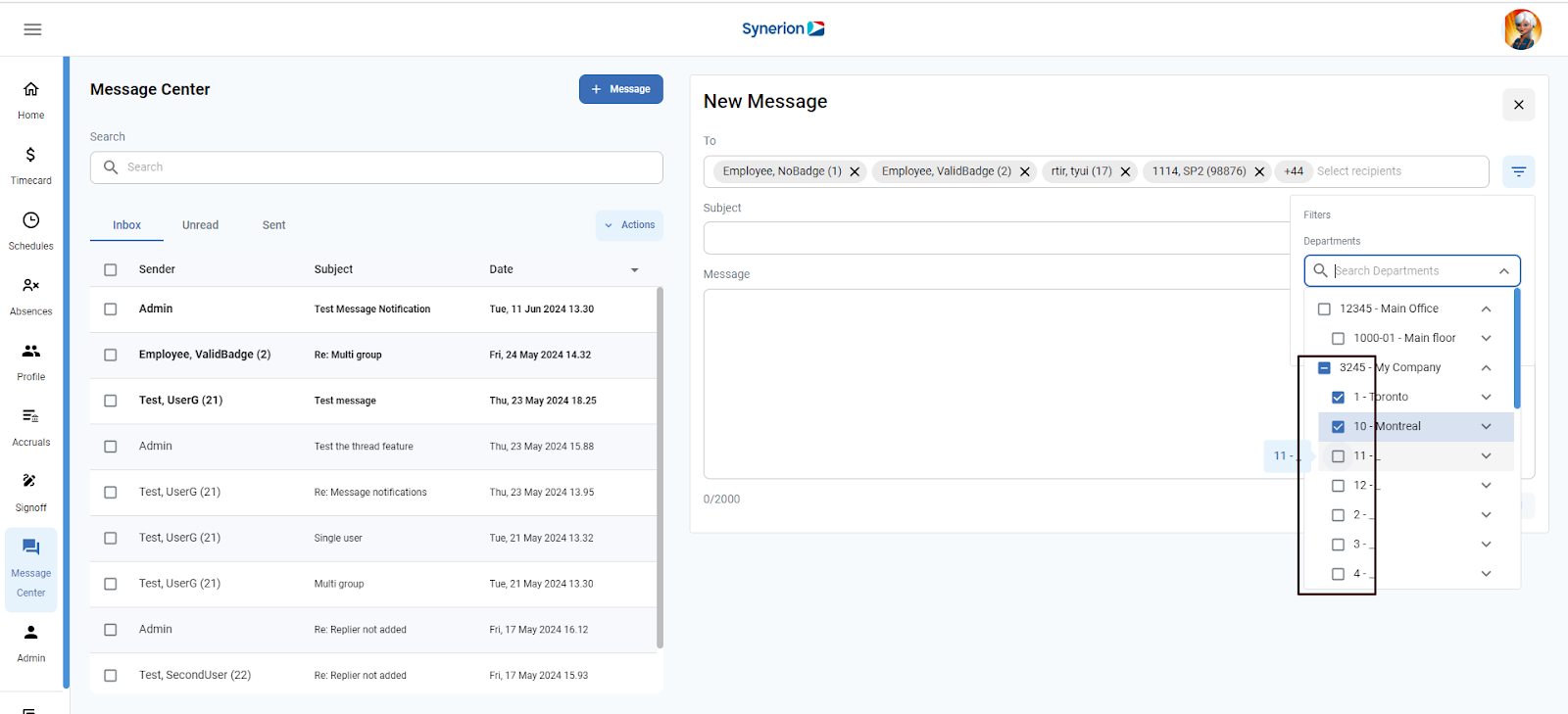Open Re: Message notifications message

[372, 493]
